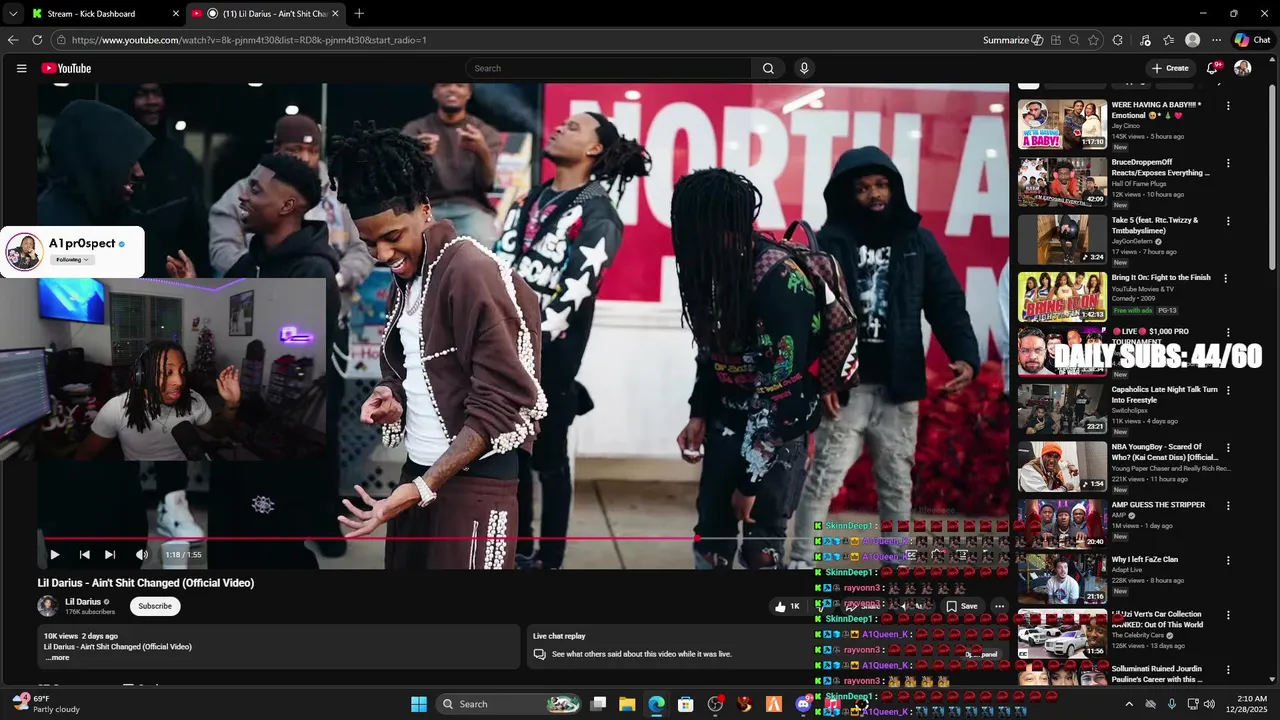
Task: Click the YouTube search magnifier button
Action: (768, 68)
